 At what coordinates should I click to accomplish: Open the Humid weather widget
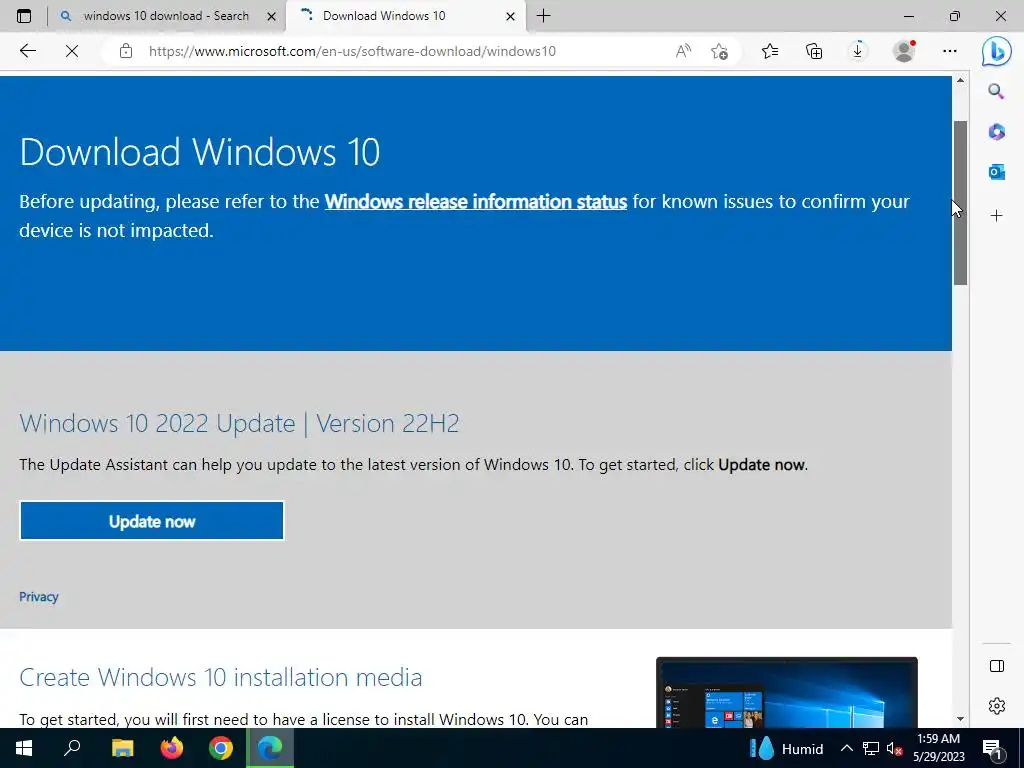[787, 748]
